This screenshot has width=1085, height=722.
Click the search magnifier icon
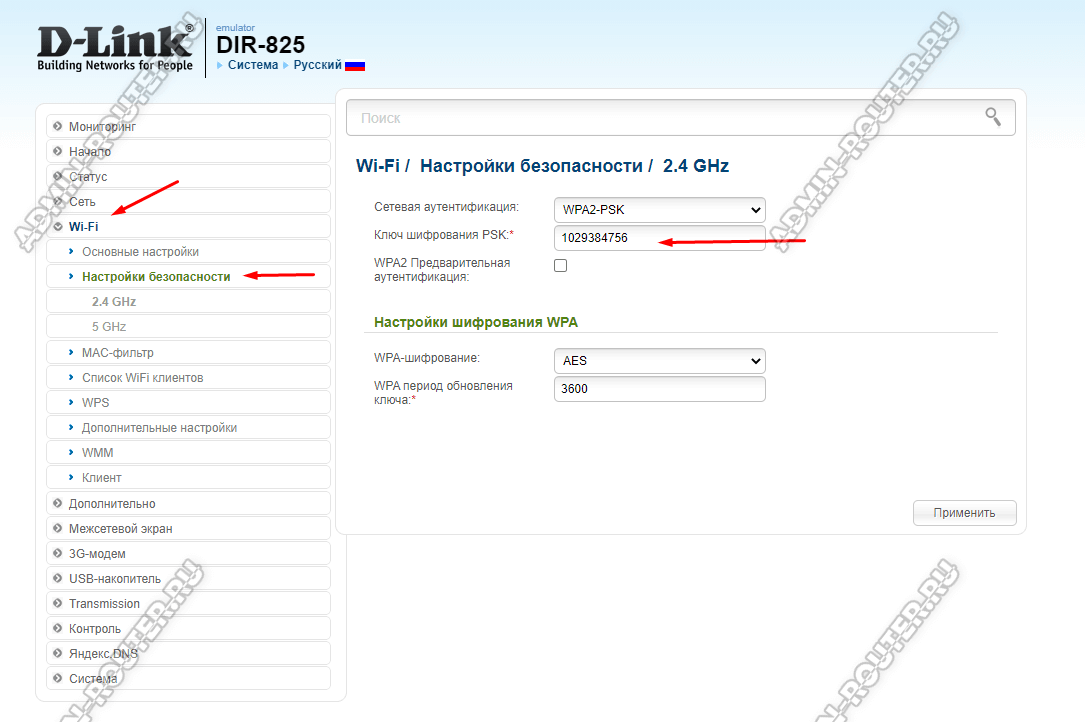pyautogui.click(x=992, y=117)
